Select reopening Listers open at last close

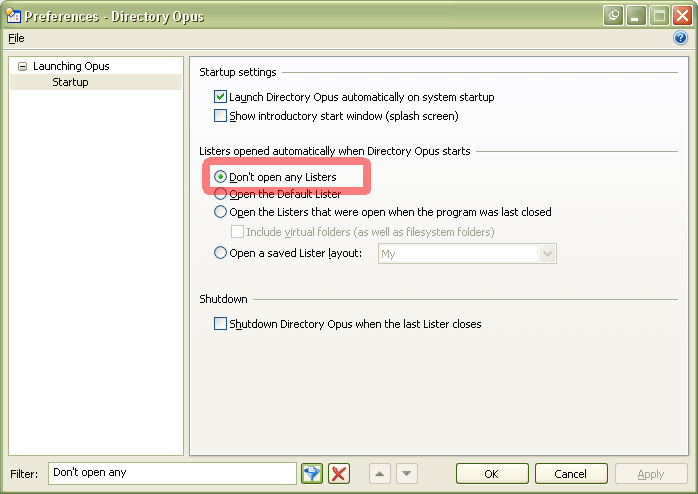pos(221,212)
